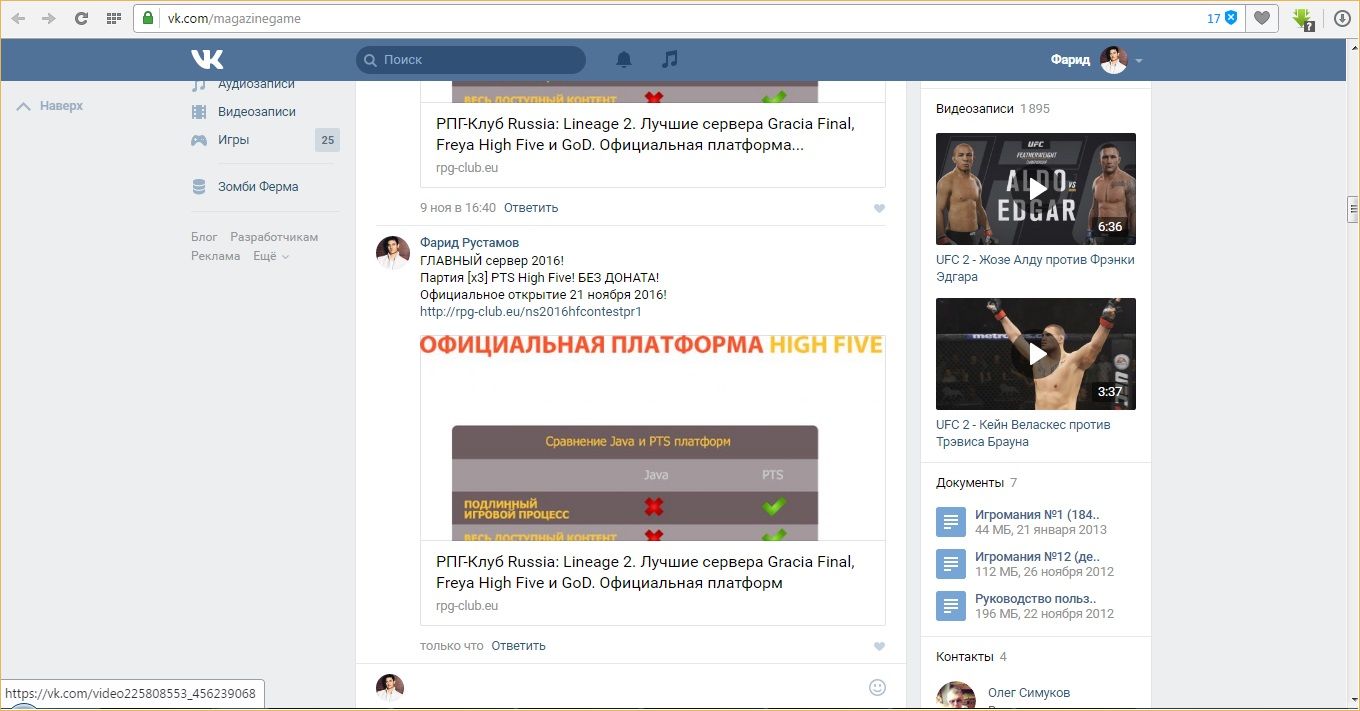Screen dimensions: 1360x711
Task: Collapse page using Наверх arrow
Action: coord(50,106)
